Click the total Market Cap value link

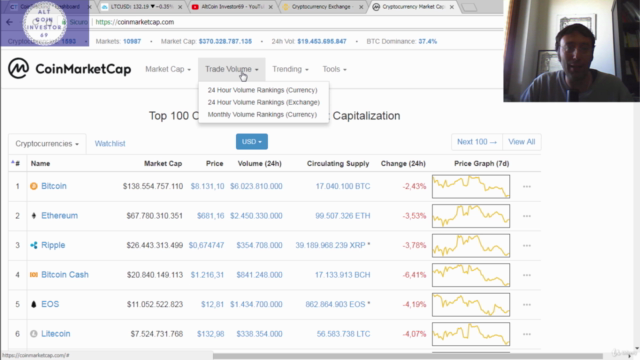click(x=225, y=41)
